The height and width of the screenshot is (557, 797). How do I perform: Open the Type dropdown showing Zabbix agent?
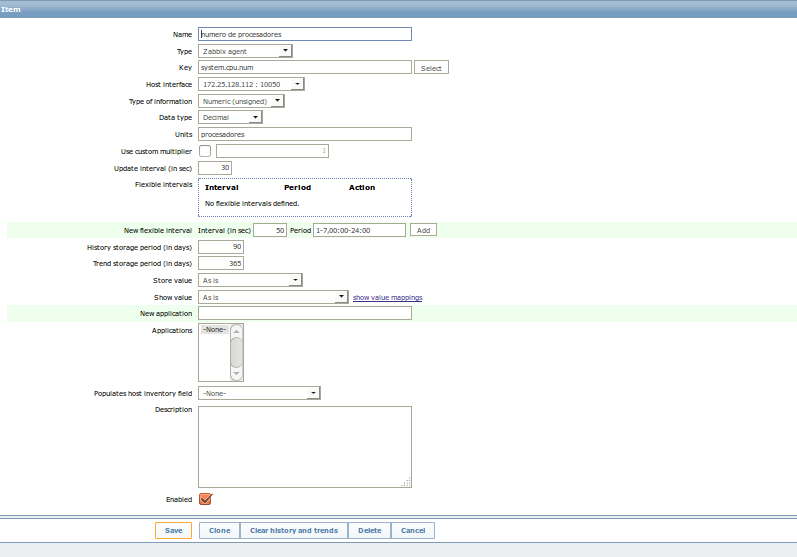(x=245, y=51)
